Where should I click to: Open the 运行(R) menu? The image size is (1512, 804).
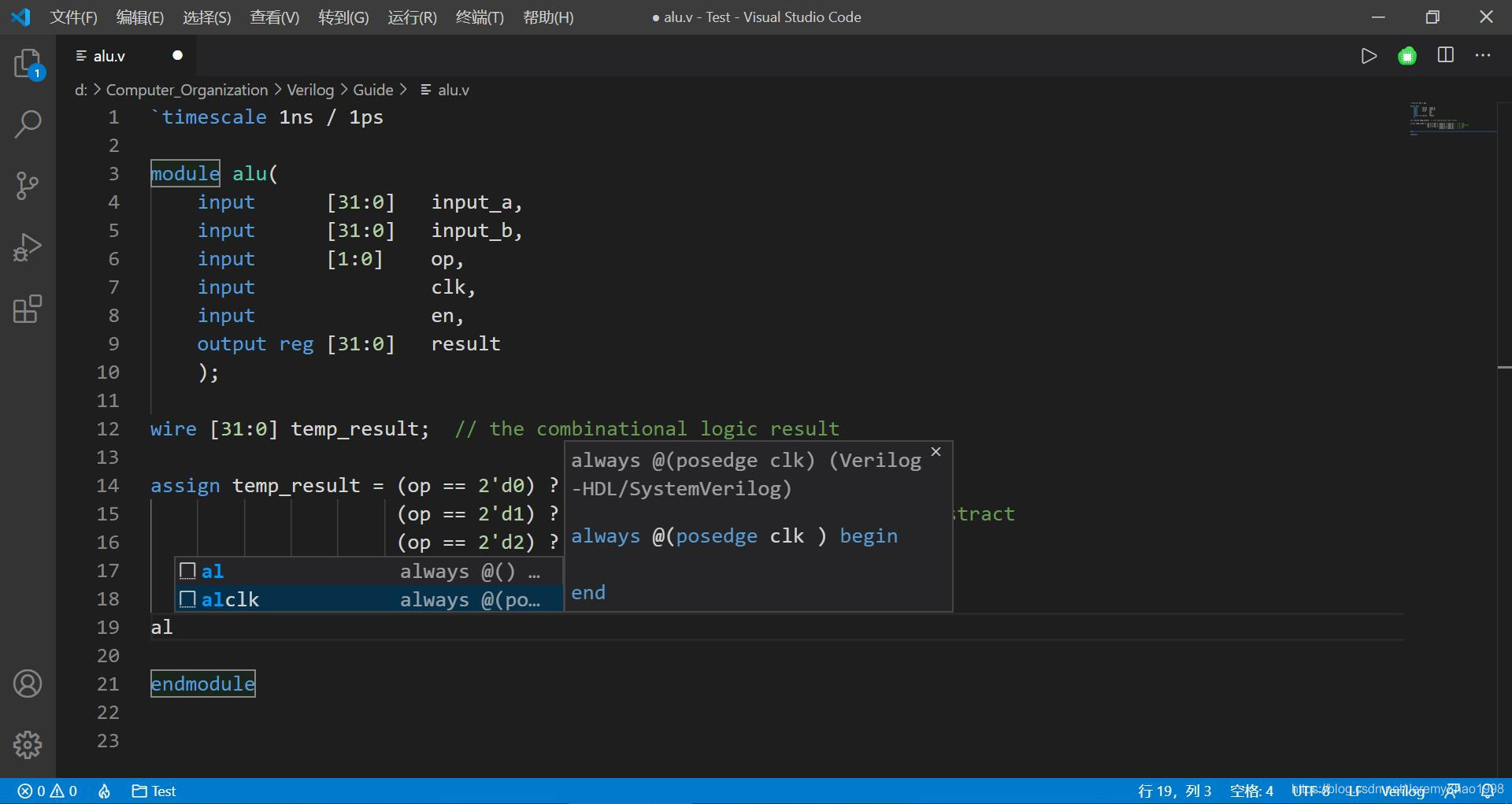[x=410, y=17]
